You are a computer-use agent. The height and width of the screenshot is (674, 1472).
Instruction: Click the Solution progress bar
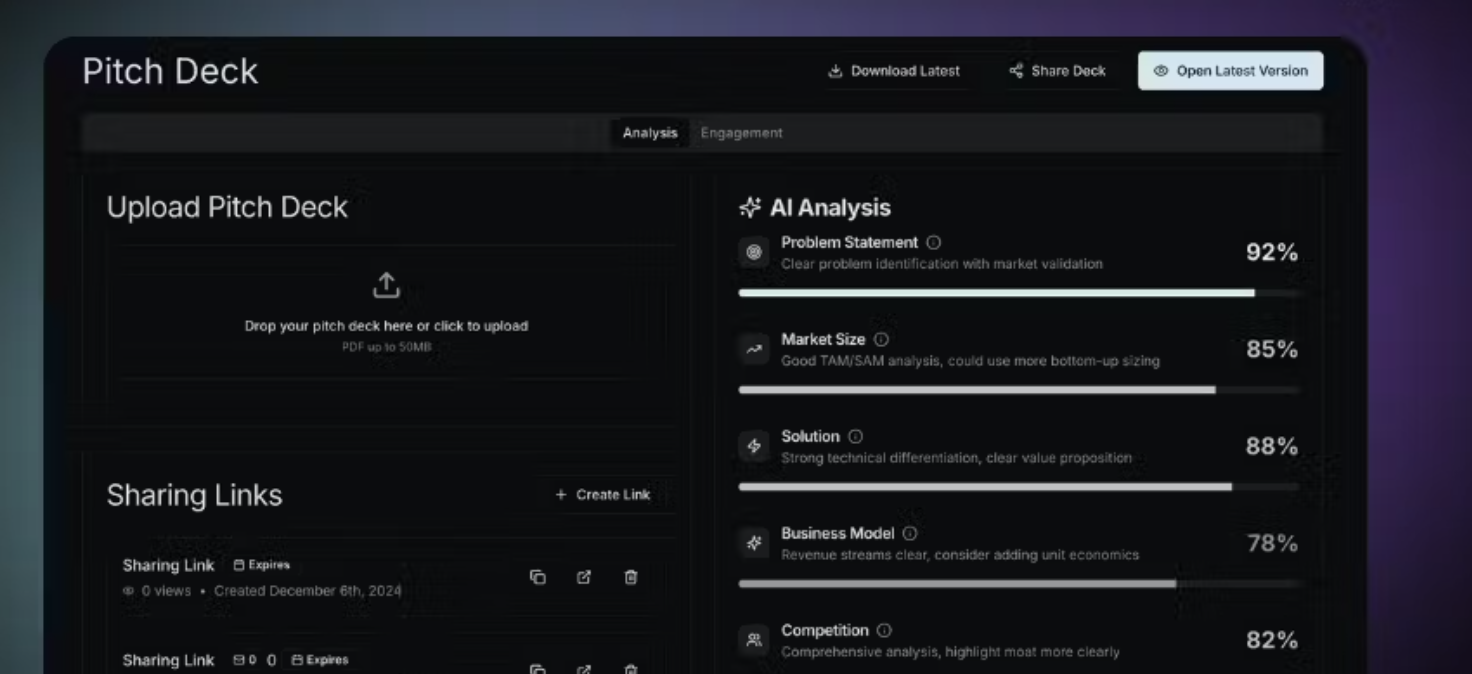(x=1019, y=487)
